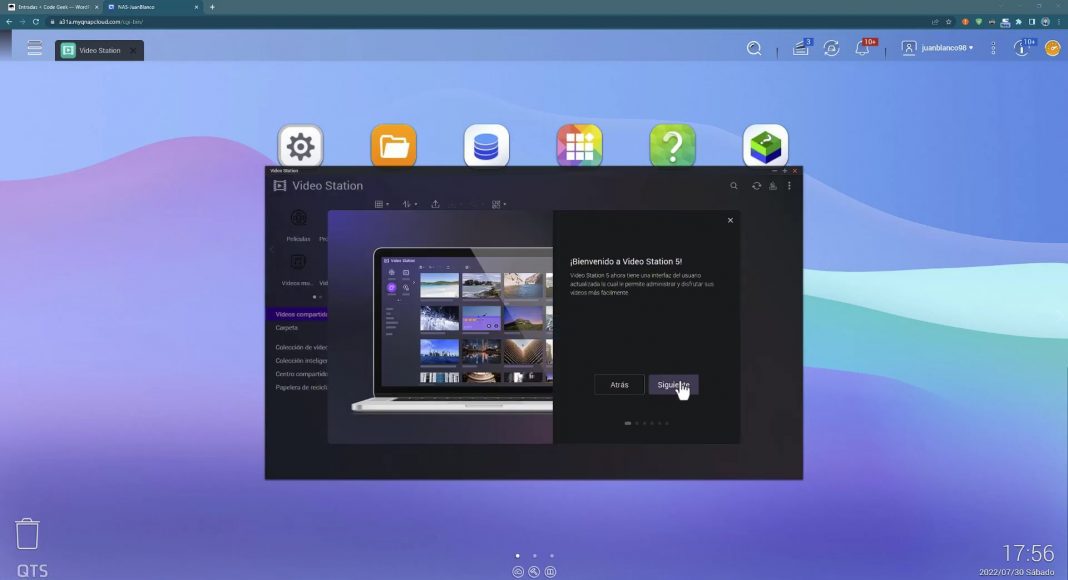Image resolution: width=1068 pixels, height=580 pixels.
Task: Open File Station orange folder icon
Action: [393, 147]
